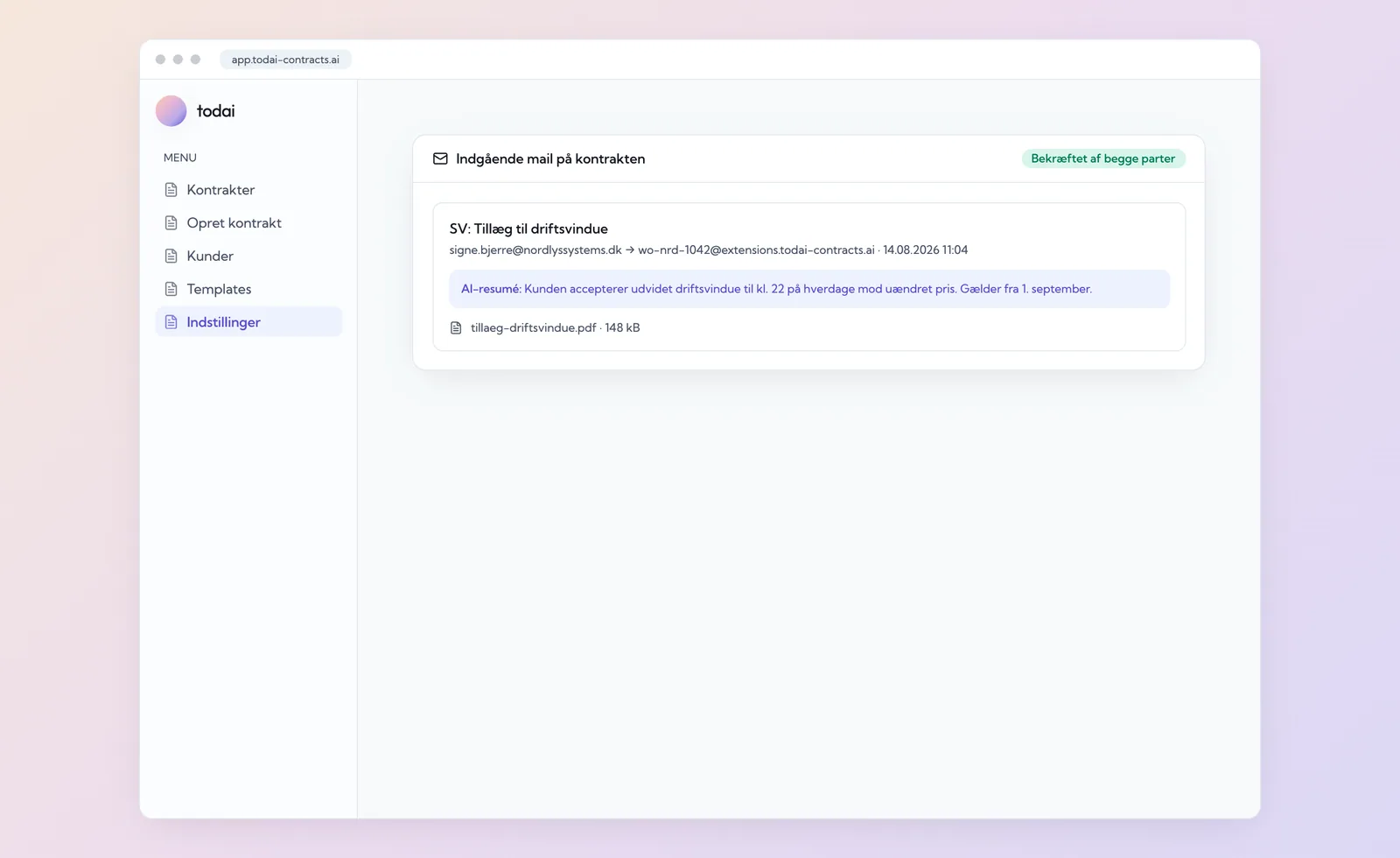Click the Templates document icon

[171, 289]
